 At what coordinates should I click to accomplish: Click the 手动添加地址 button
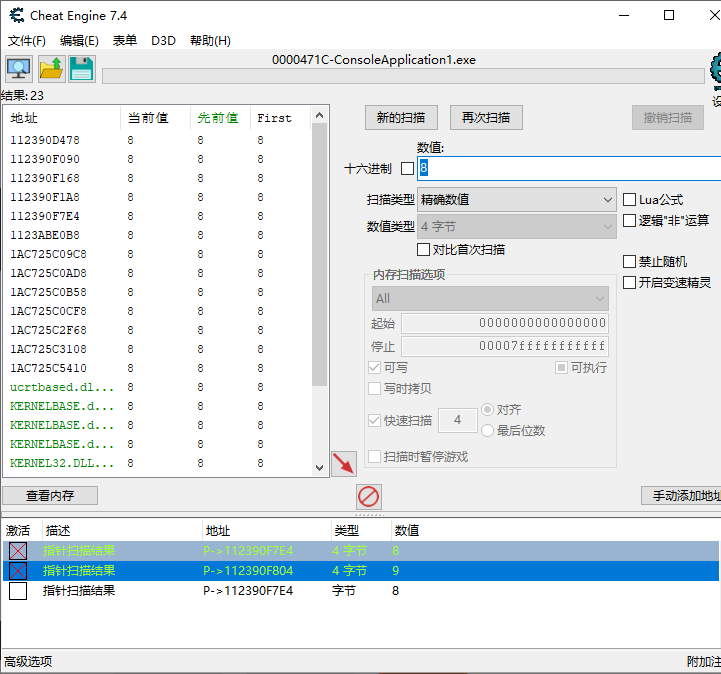[x=681, y=496]
